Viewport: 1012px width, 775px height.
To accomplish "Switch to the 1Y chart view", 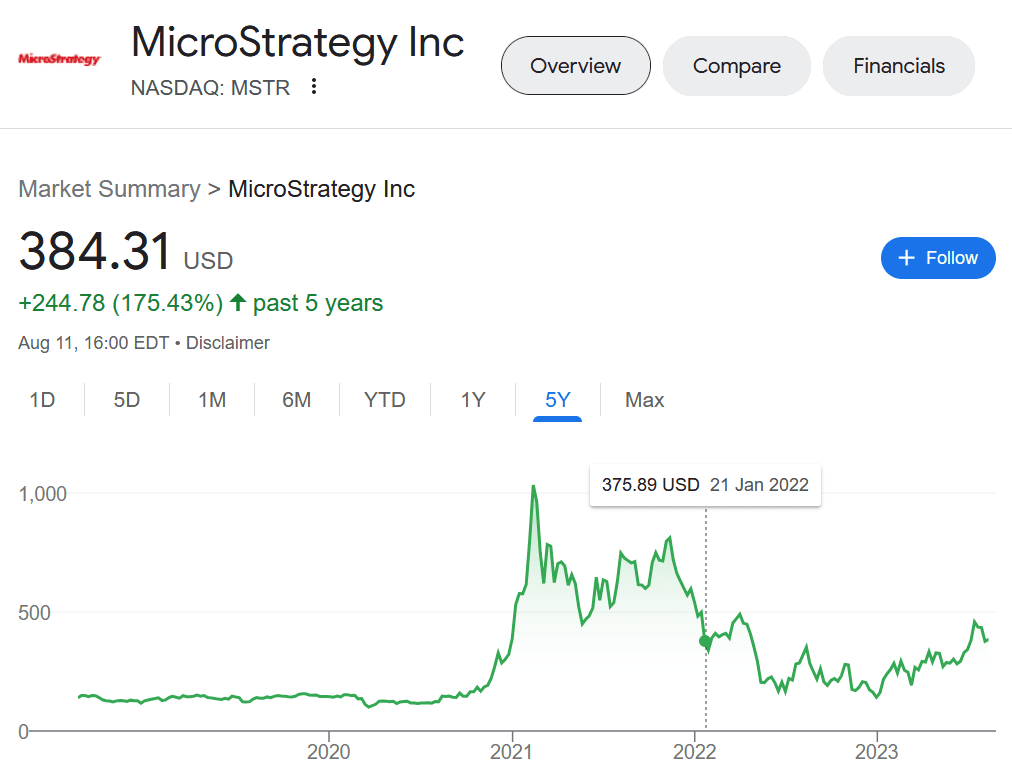I will [471, 399].
